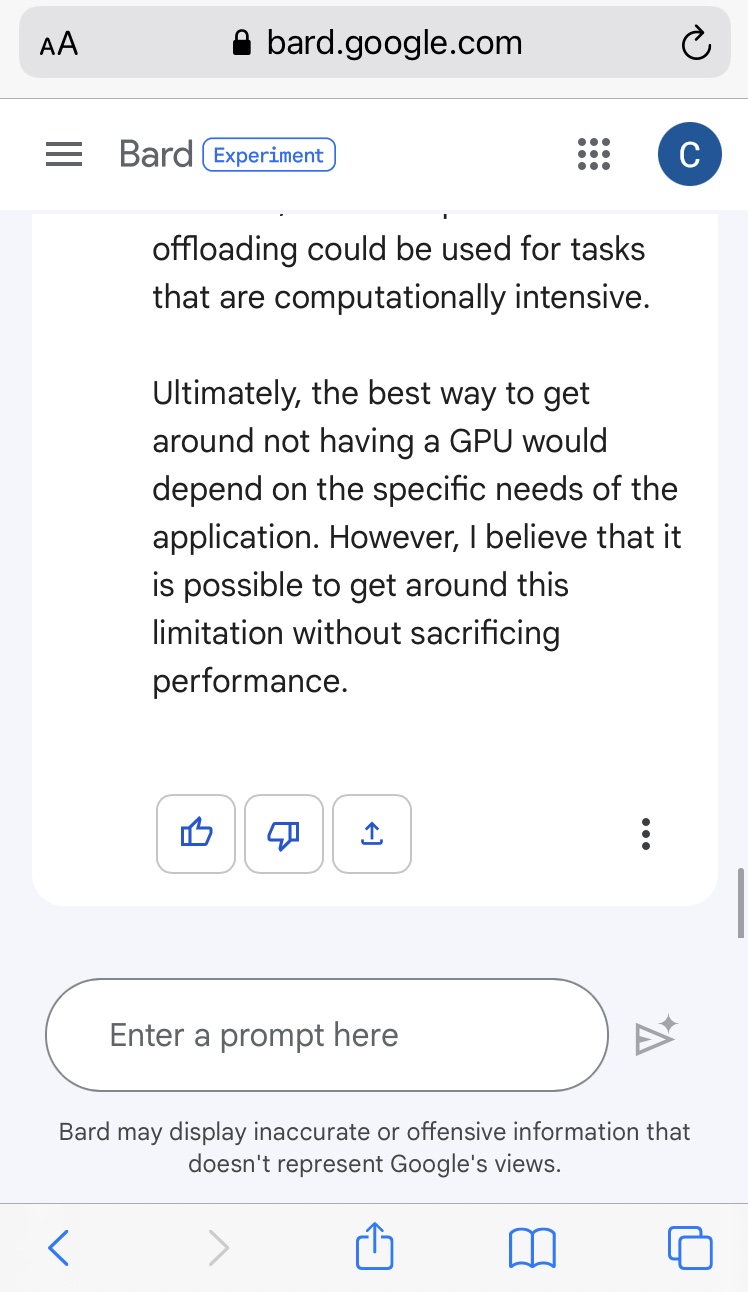Open the hamburger main menu
This screenshot has height=1292, width=748.
[64, 155]
